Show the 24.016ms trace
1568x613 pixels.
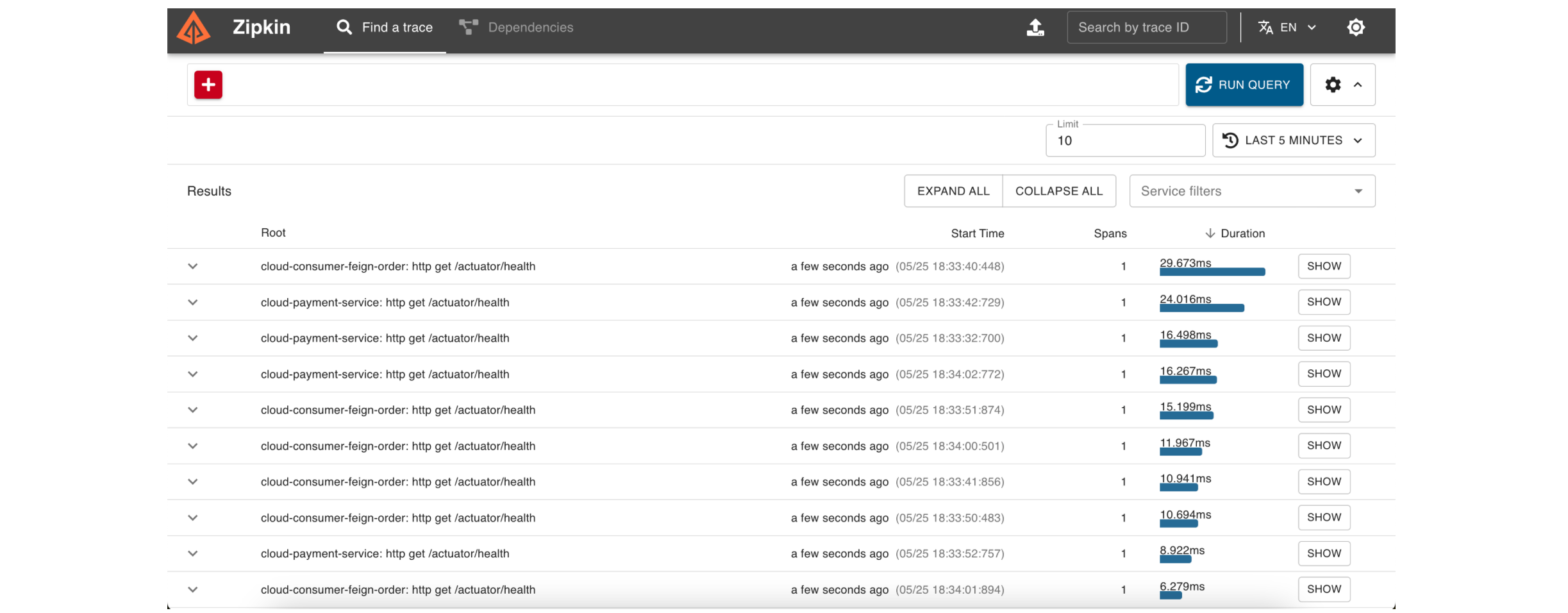1324,302
